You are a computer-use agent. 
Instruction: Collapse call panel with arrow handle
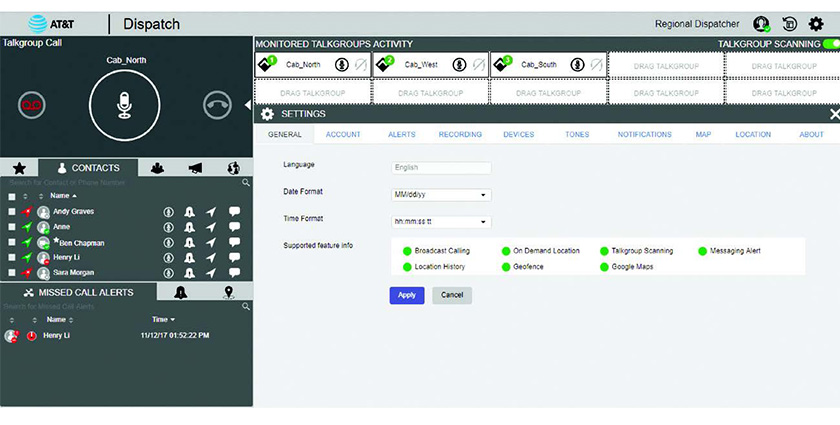point(248,105)
